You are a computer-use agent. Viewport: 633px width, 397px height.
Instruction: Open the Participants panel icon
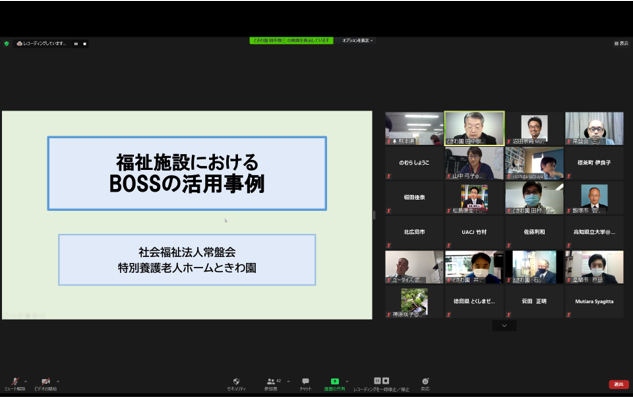pos(270,381)
